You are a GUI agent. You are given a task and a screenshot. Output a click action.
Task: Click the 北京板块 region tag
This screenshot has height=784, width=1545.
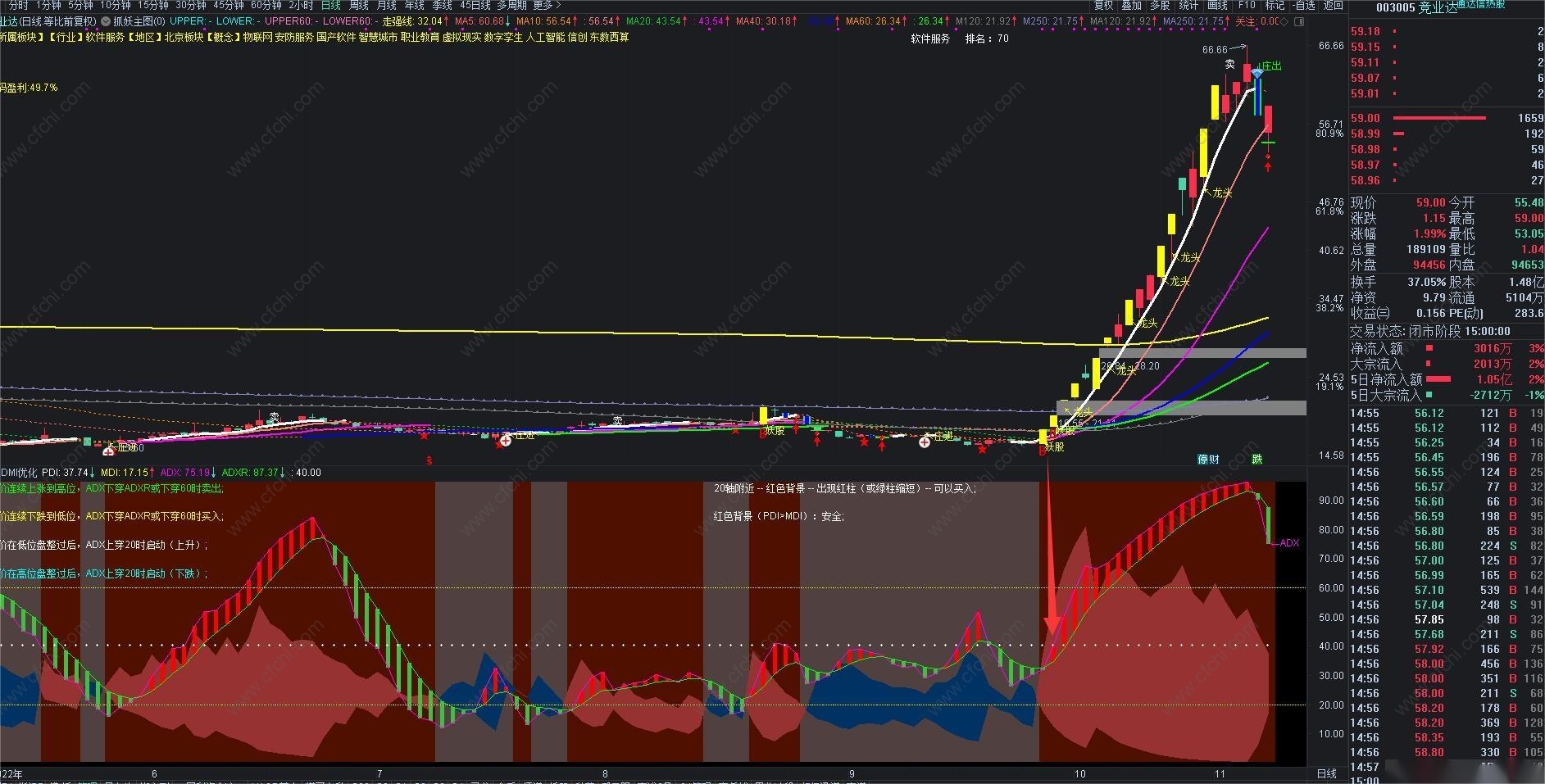click(x=184, y=37)
